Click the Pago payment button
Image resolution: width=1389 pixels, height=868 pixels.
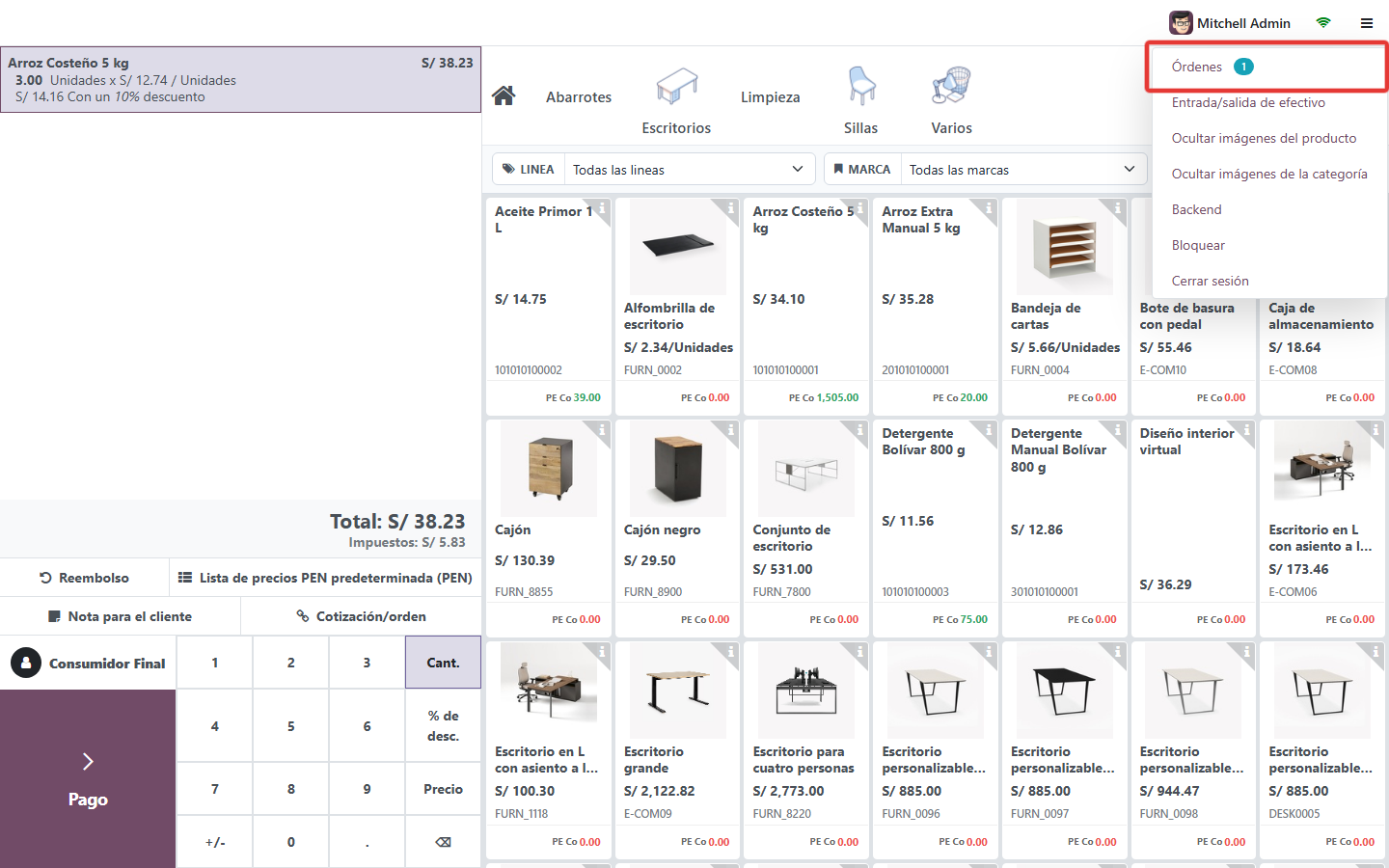88,779
